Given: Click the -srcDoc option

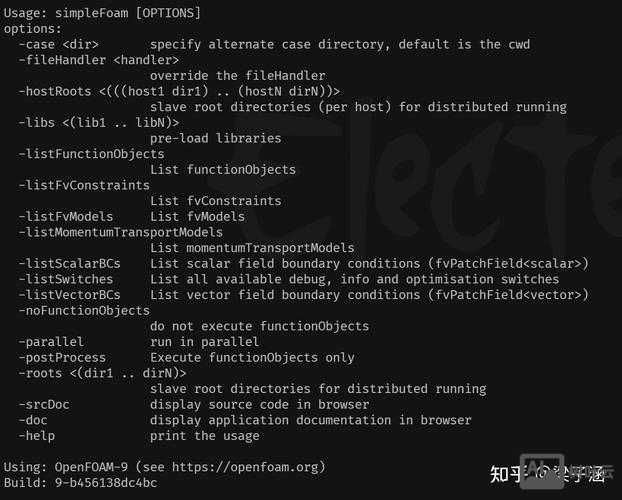Looking at the screenshot, I should [44, 404].
